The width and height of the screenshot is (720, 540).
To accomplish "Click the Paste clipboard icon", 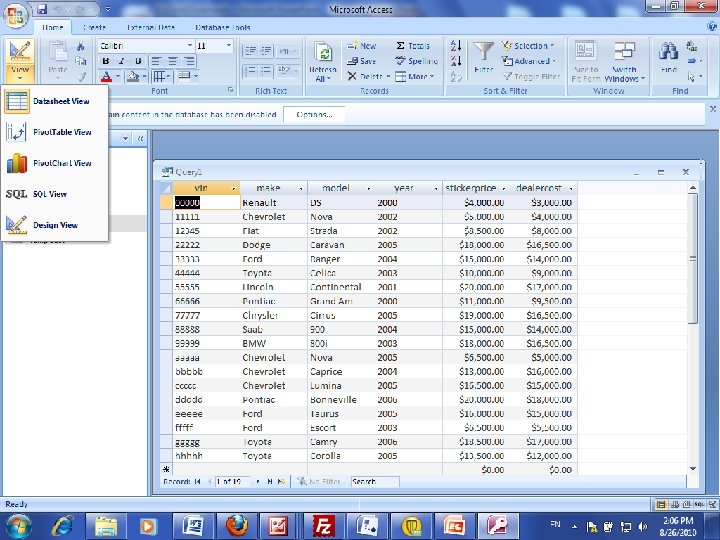I will coord(58,52).
